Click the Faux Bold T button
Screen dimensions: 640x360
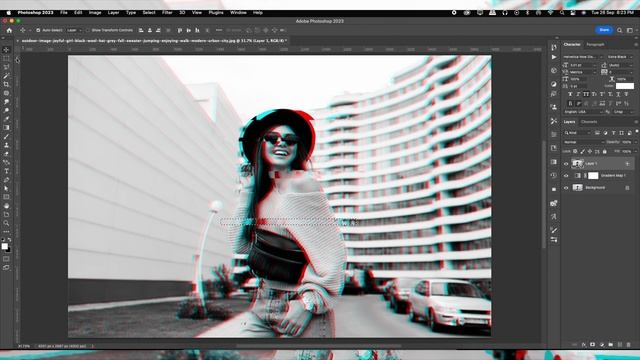click(570, 94)
